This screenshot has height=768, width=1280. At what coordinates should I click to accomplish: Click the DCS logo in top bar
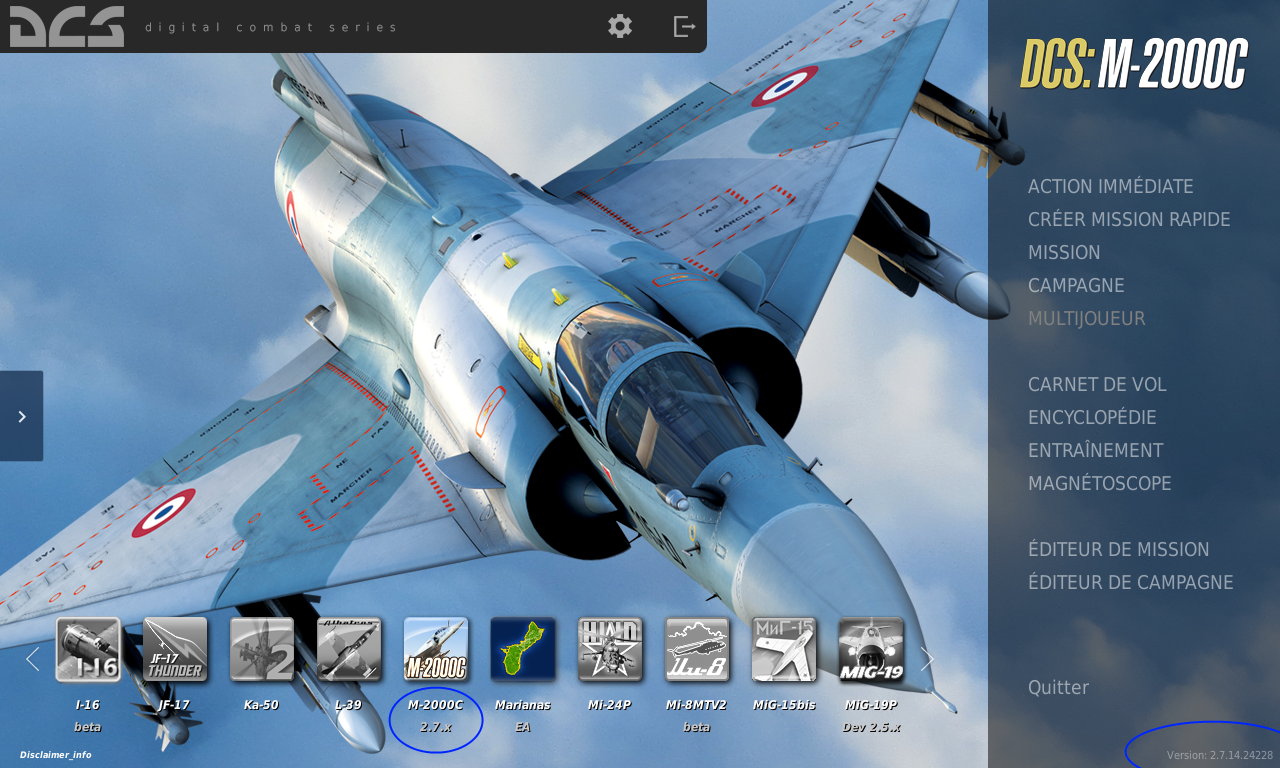[67, 26]
